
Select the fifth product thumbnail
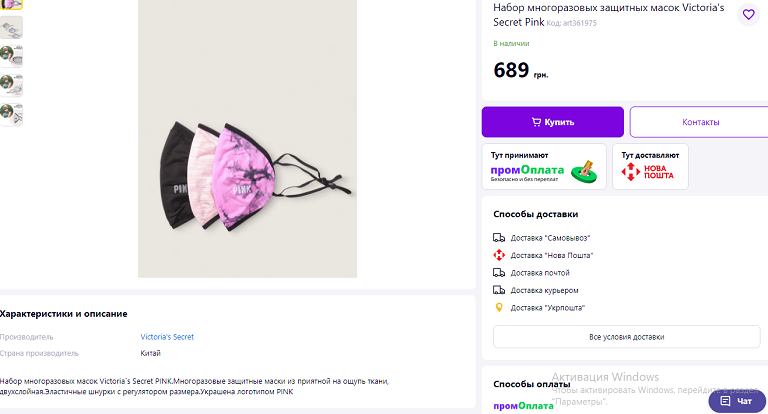[x=11, y=115]
